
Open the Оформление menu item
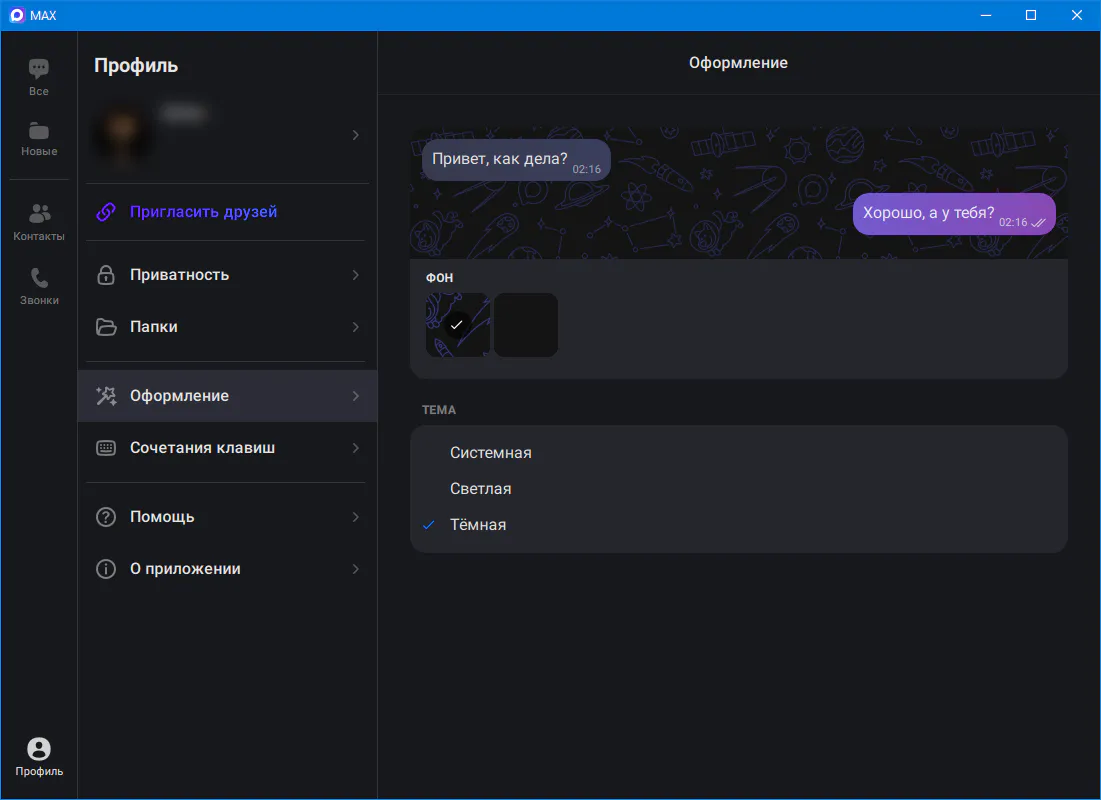[x=180, y=396]
